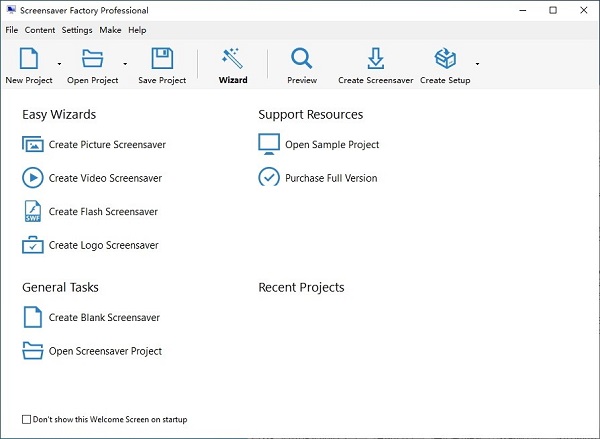
Task: Click the Create Picture Screensaver image icon
Action: 33,144
